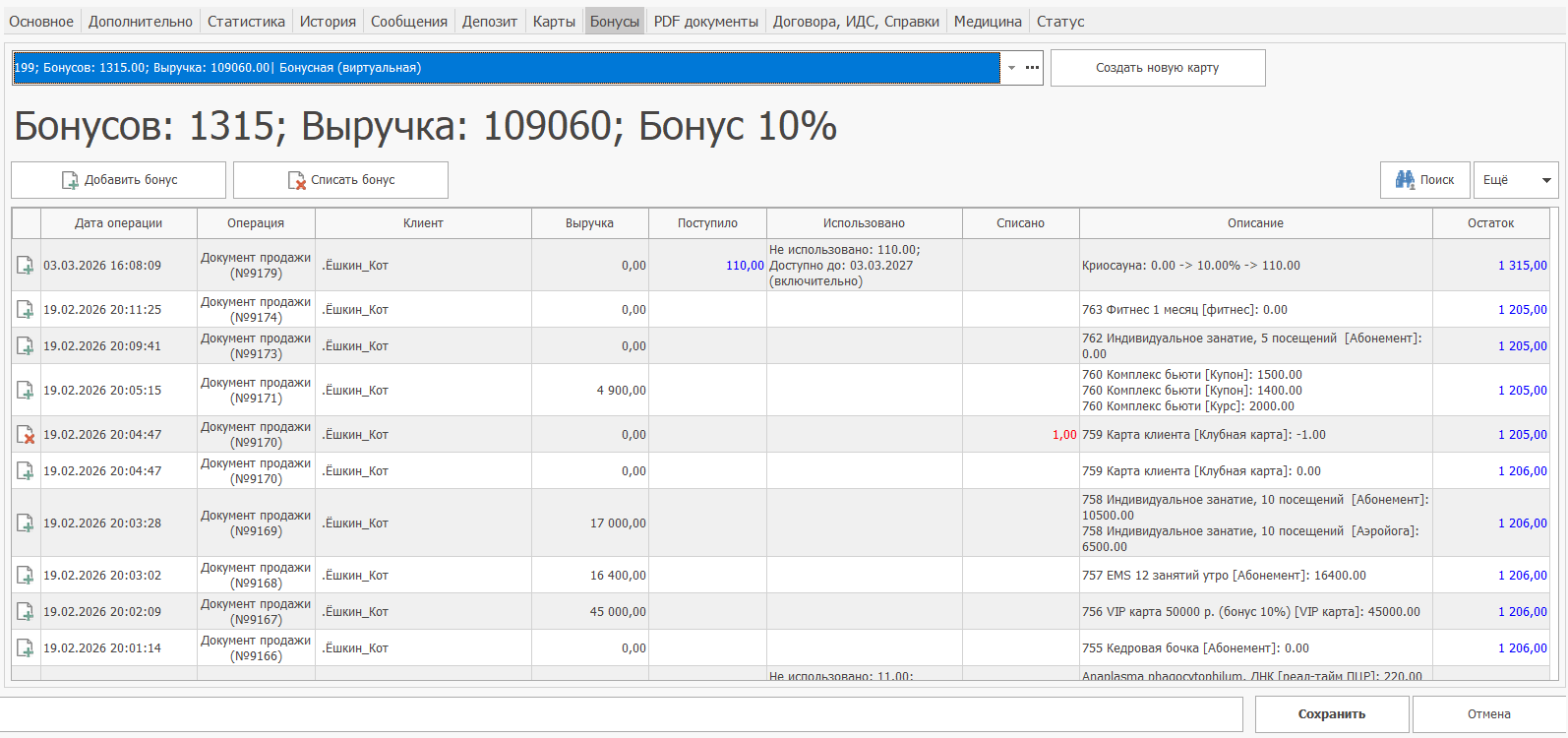Screen dimensions: 1568x738
Task: Click the Поступило column header
Action: [x=707, y=223]
